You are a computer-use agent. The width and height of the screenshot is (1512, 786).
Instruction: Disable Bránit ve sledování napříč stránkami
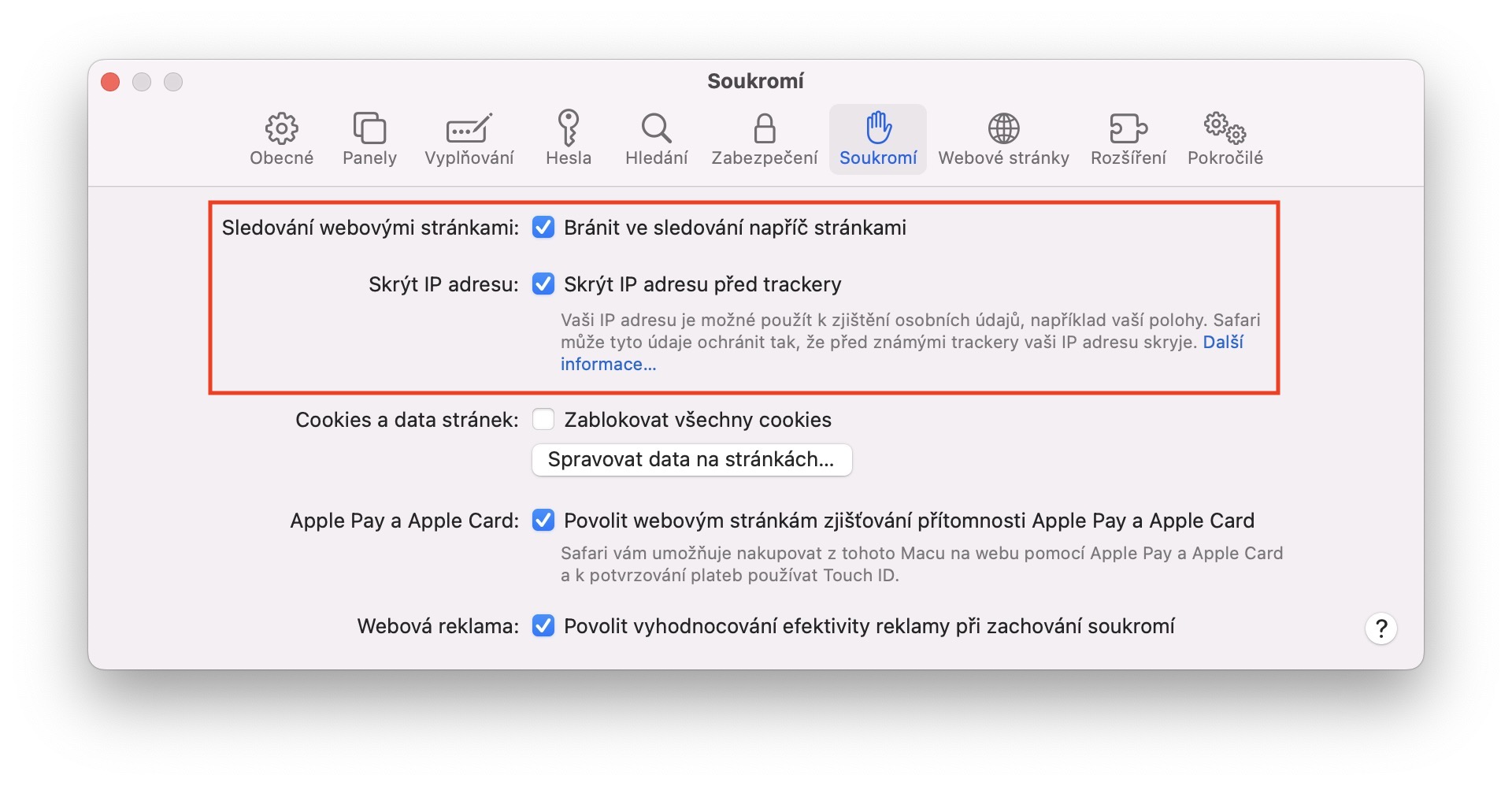[x=543, y=228]
